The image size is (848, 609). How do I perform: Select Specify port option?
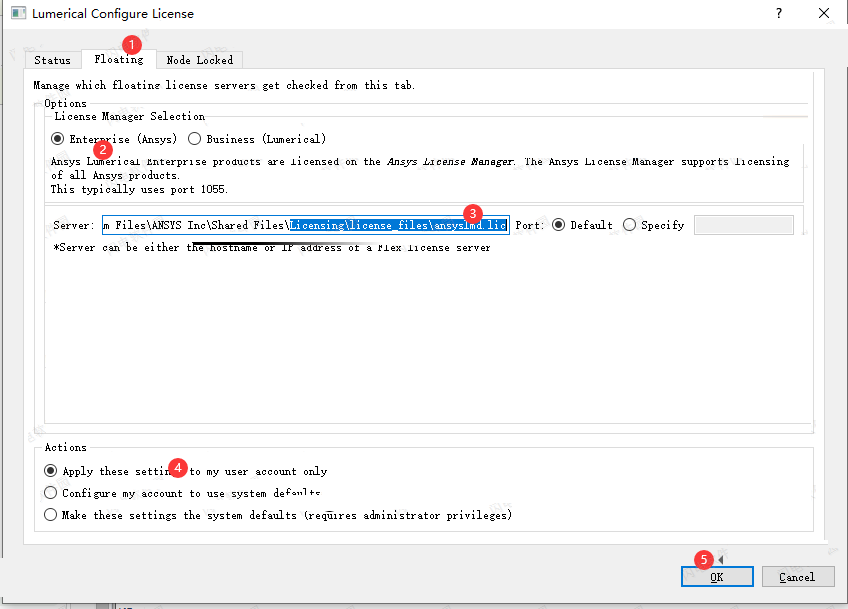[x=653, y=225]
